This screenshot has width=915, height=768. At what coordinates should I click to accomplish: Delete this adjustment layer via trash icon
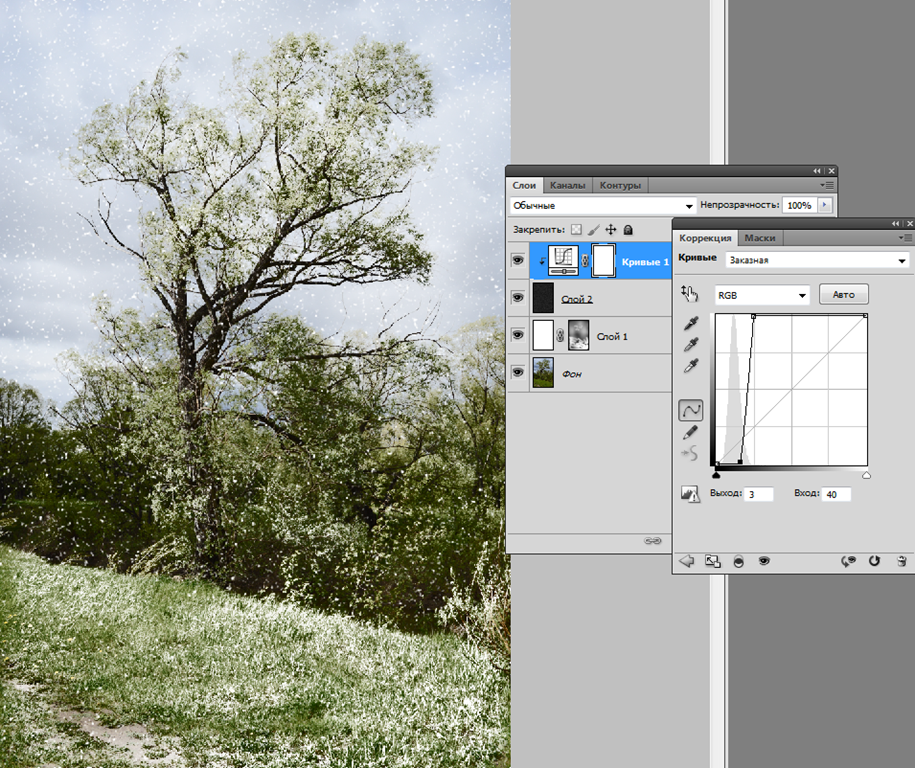click(x=901, y=561)
